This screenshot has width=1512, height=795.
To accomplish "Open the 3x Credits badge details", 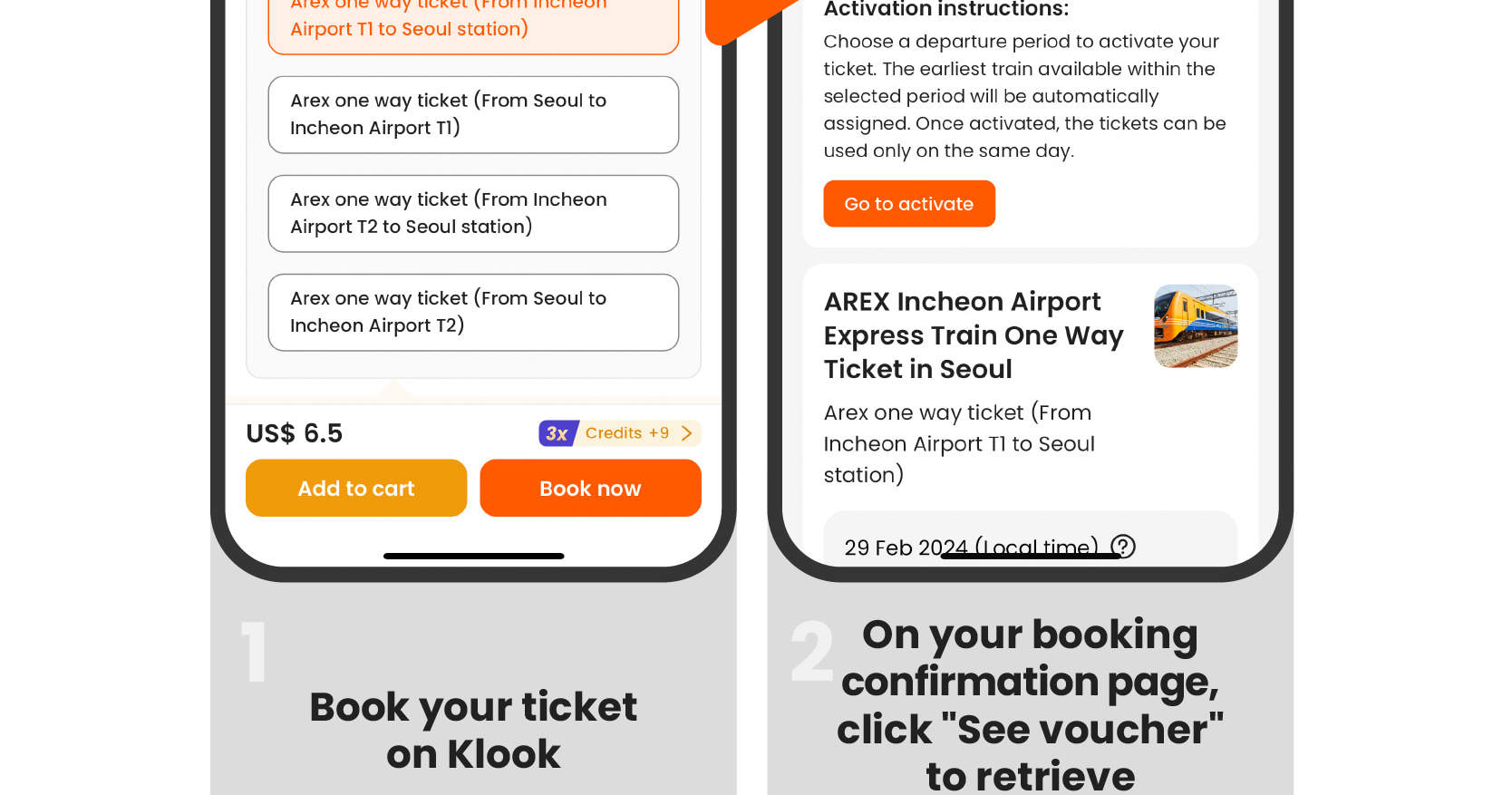I will click(x=619, y=433).
